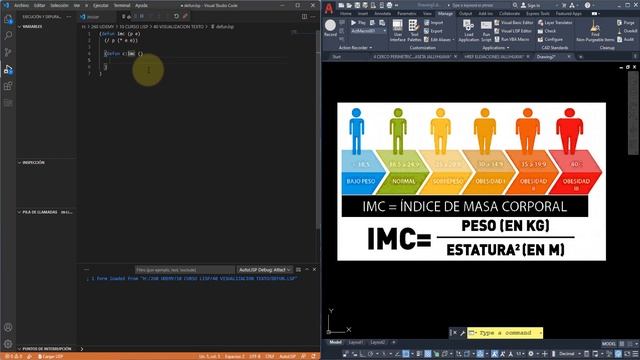Click the debug console filter field in VS Code
Image resolution: width=640 pixels, height=360 pixels.
click(x=184, y=270)
